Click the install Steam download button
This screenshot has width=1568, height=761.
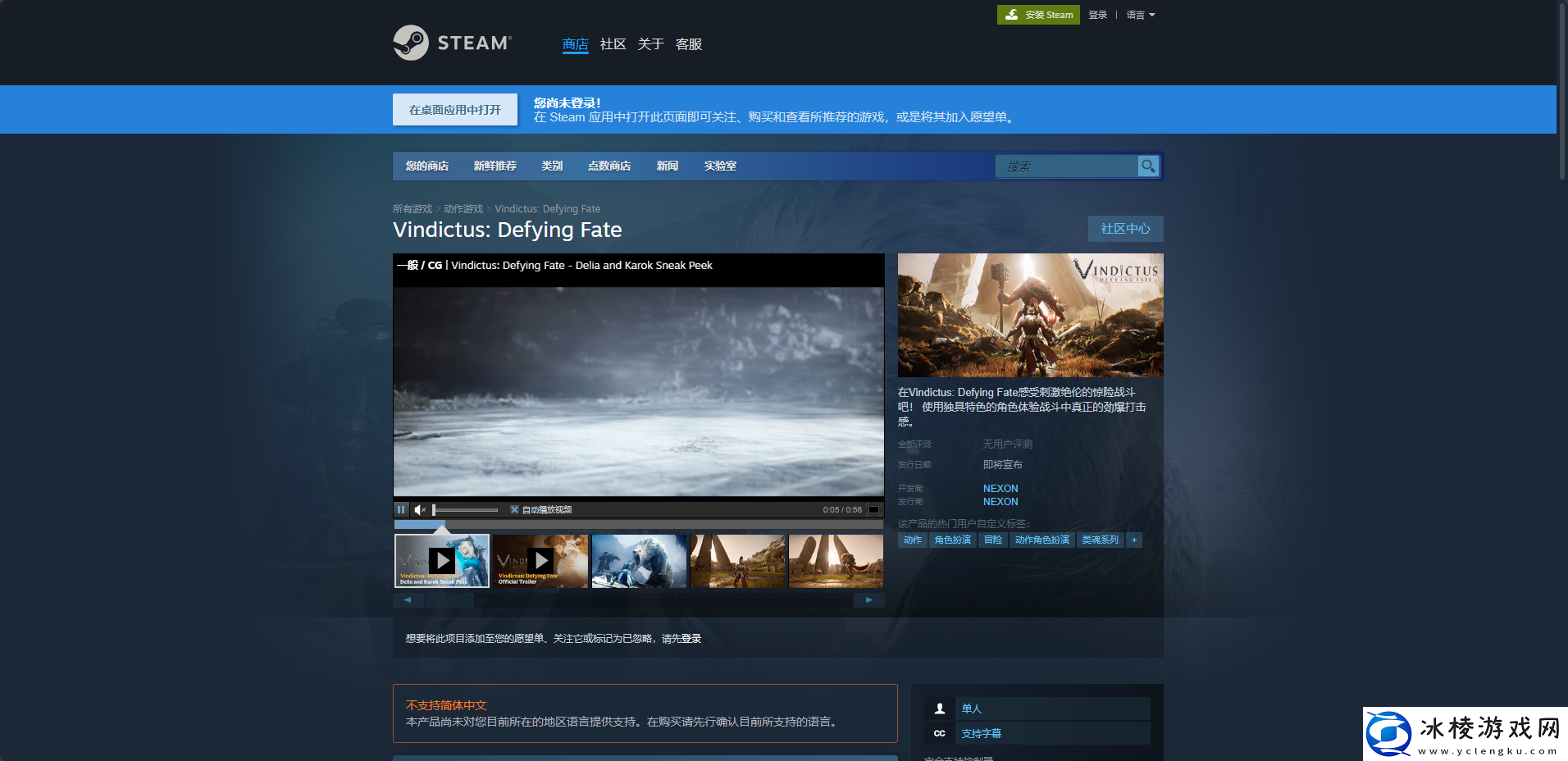[1038, 15]
